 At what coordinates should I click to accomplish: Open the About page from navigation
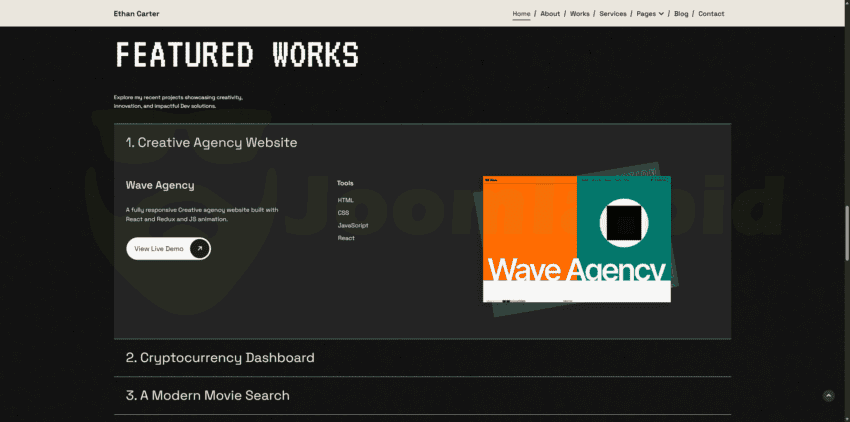[550, 14]
